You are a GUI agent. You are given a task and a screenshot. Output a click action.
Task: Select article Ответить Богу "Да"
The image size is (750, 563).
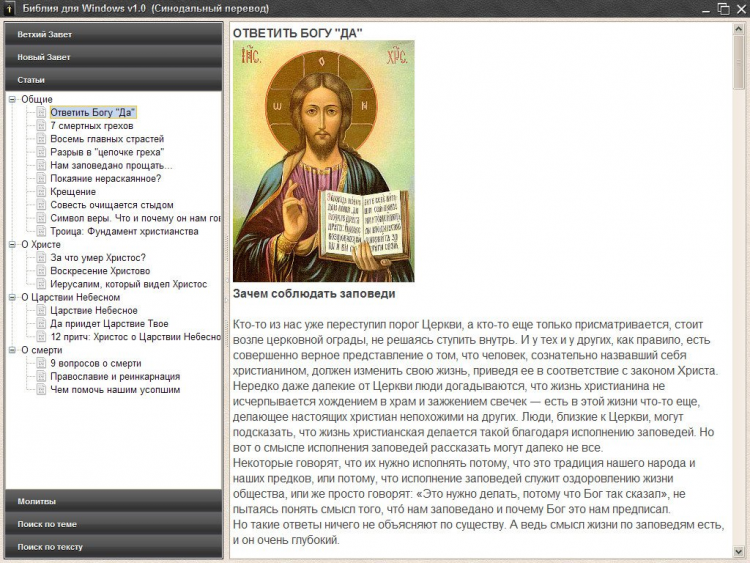point(93,112)
